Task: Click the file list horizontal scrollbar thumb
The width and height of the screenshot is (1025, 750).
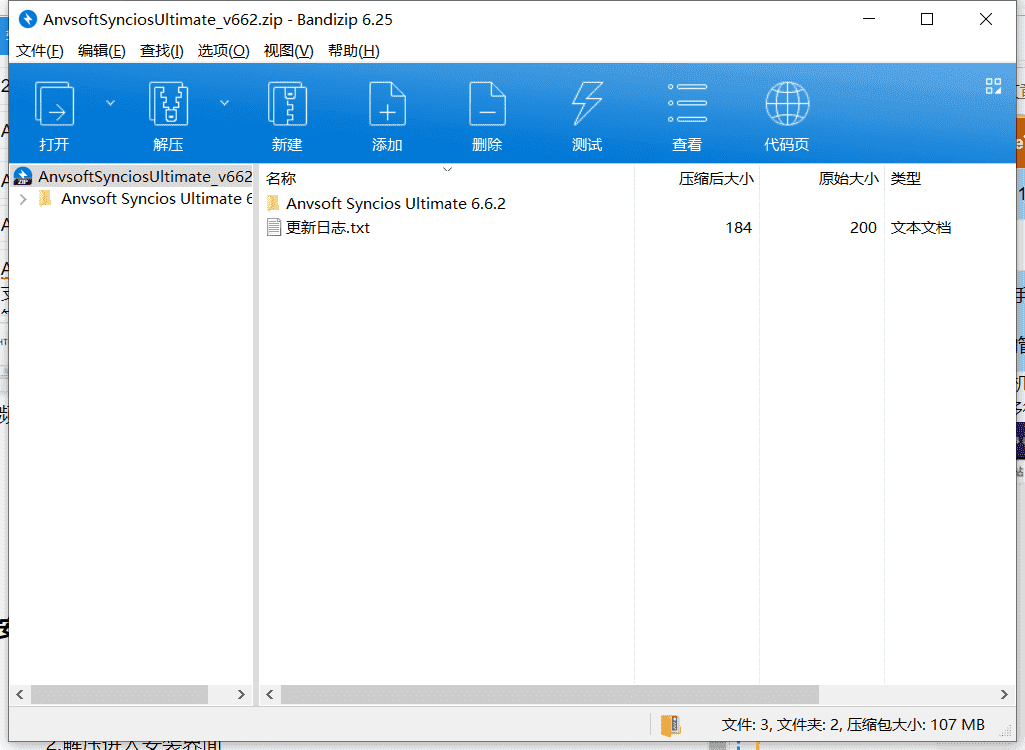Action: [x=550, y=694]
